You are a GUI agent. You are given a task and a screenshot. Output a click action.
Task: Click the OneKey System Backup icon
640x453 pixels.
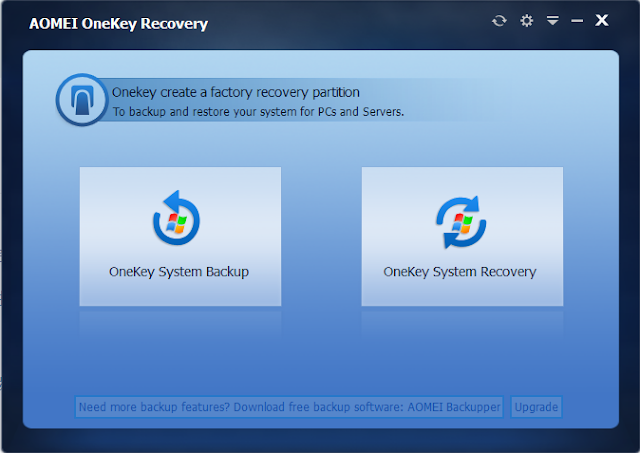pyautogui.click(x=176, y=218)
